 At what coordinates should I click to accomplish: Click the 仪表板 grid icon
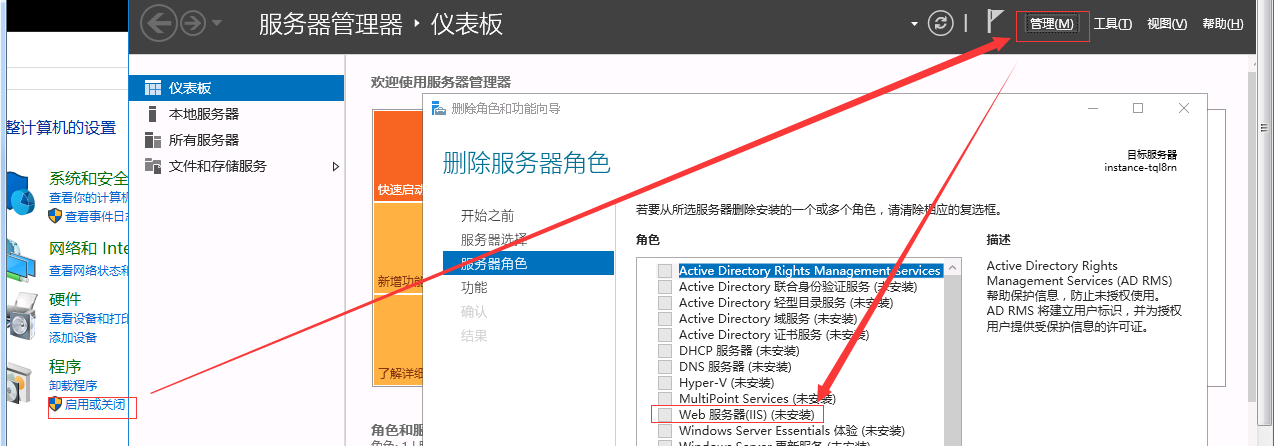coord(152,88)
